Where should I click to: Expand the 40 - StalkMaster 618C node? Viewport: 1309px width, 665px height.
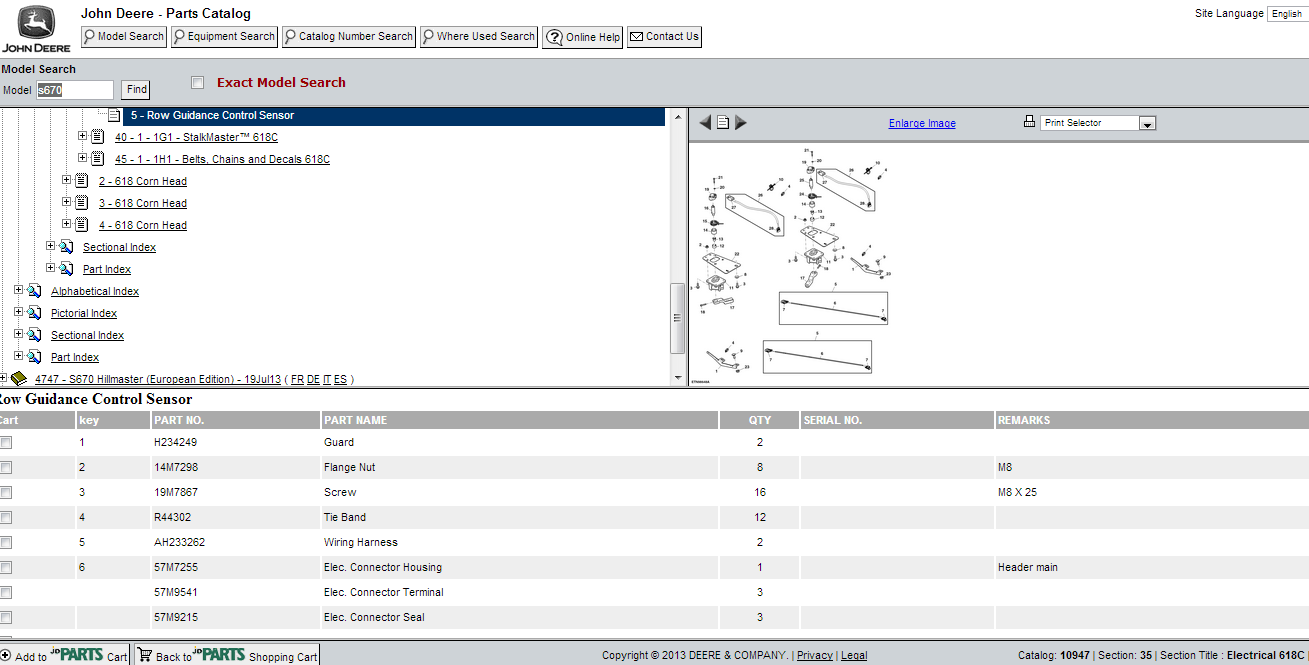click(x=83, y=136)
